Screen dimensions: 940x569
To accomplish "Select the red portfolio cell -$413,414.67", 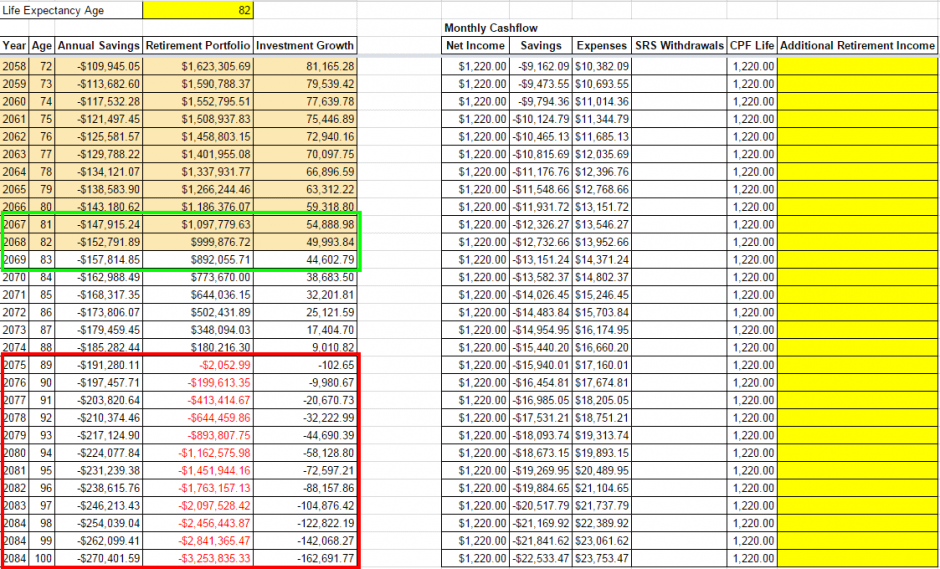I will 198,401.
